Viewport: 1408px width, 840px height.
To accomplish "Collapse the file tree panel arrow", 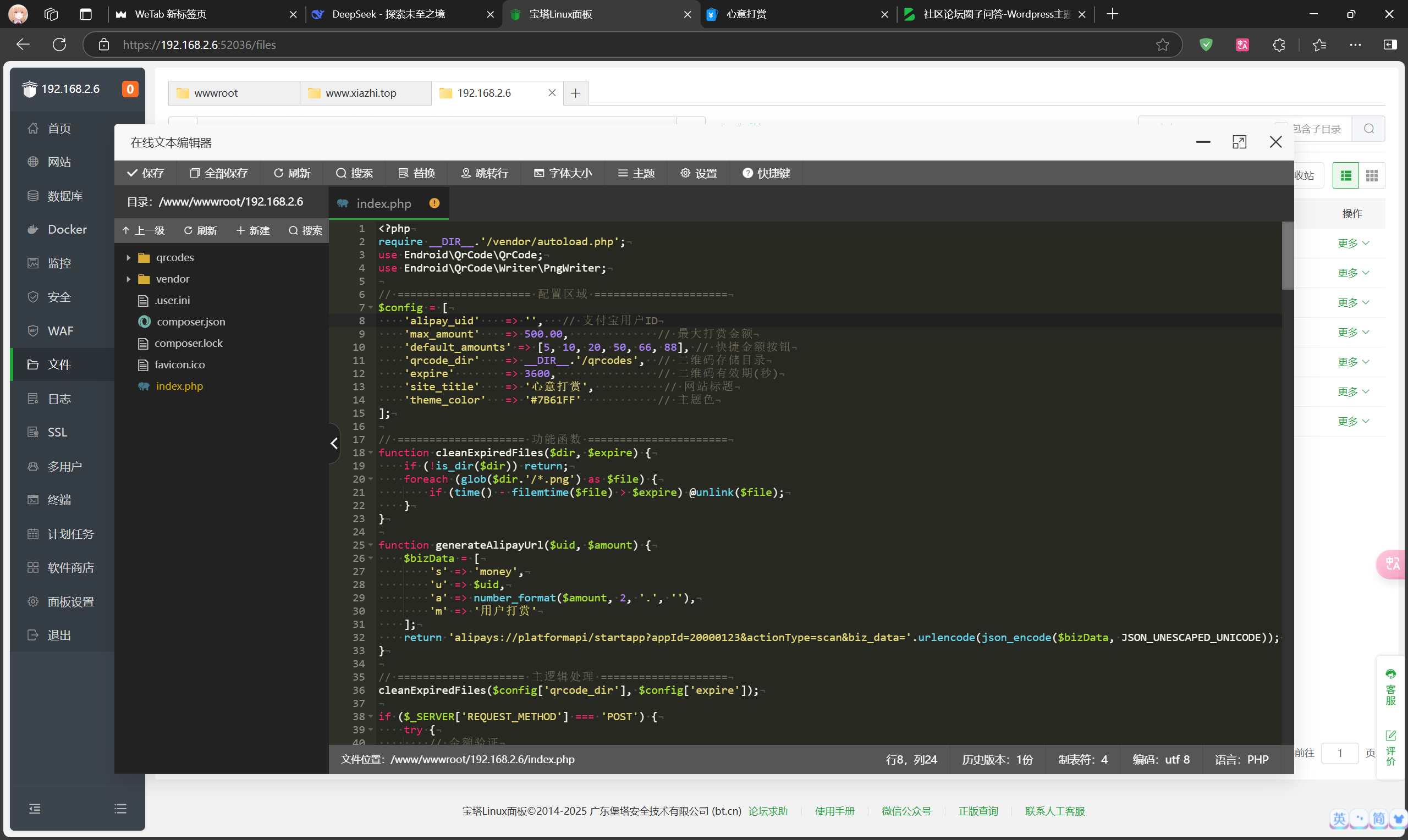I will pos(334,444).
